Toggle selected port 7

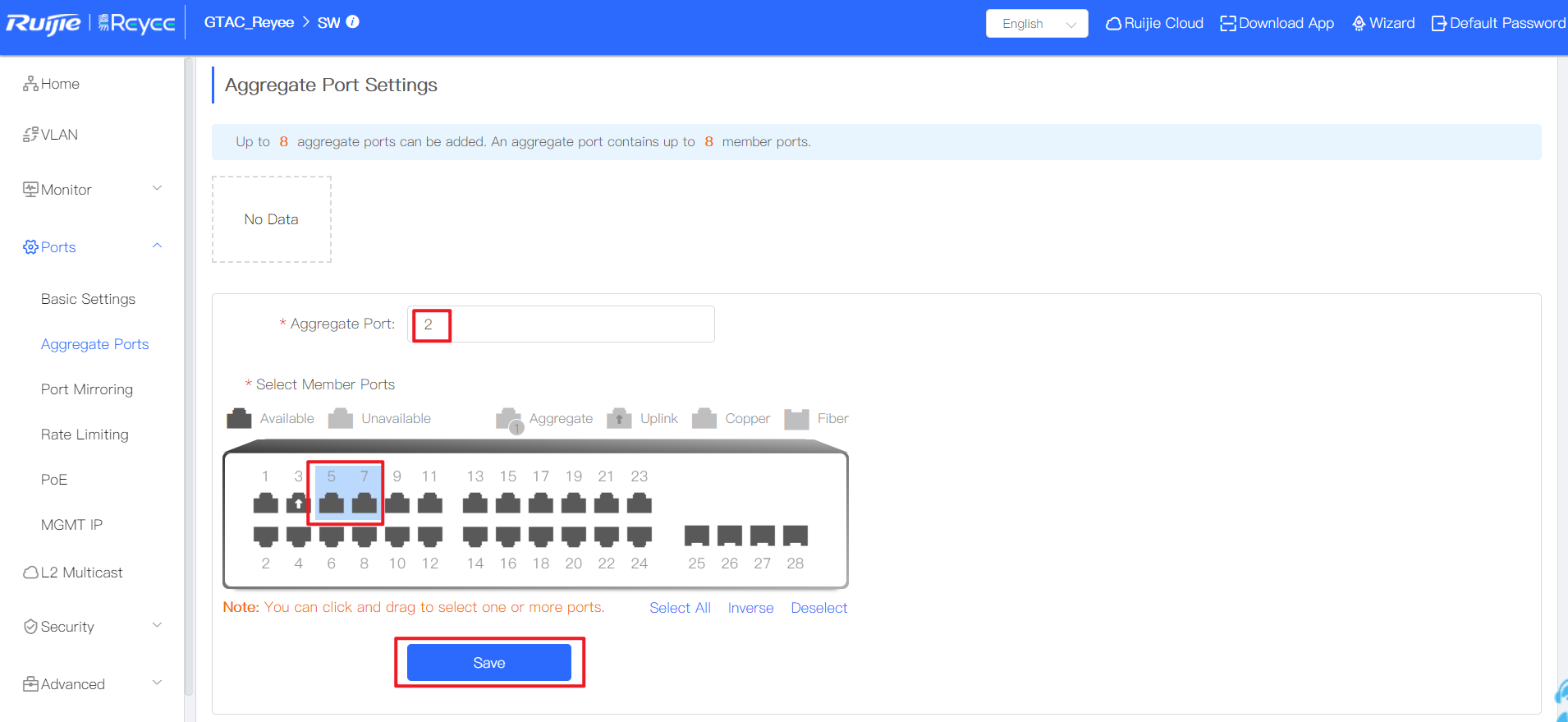364,503
